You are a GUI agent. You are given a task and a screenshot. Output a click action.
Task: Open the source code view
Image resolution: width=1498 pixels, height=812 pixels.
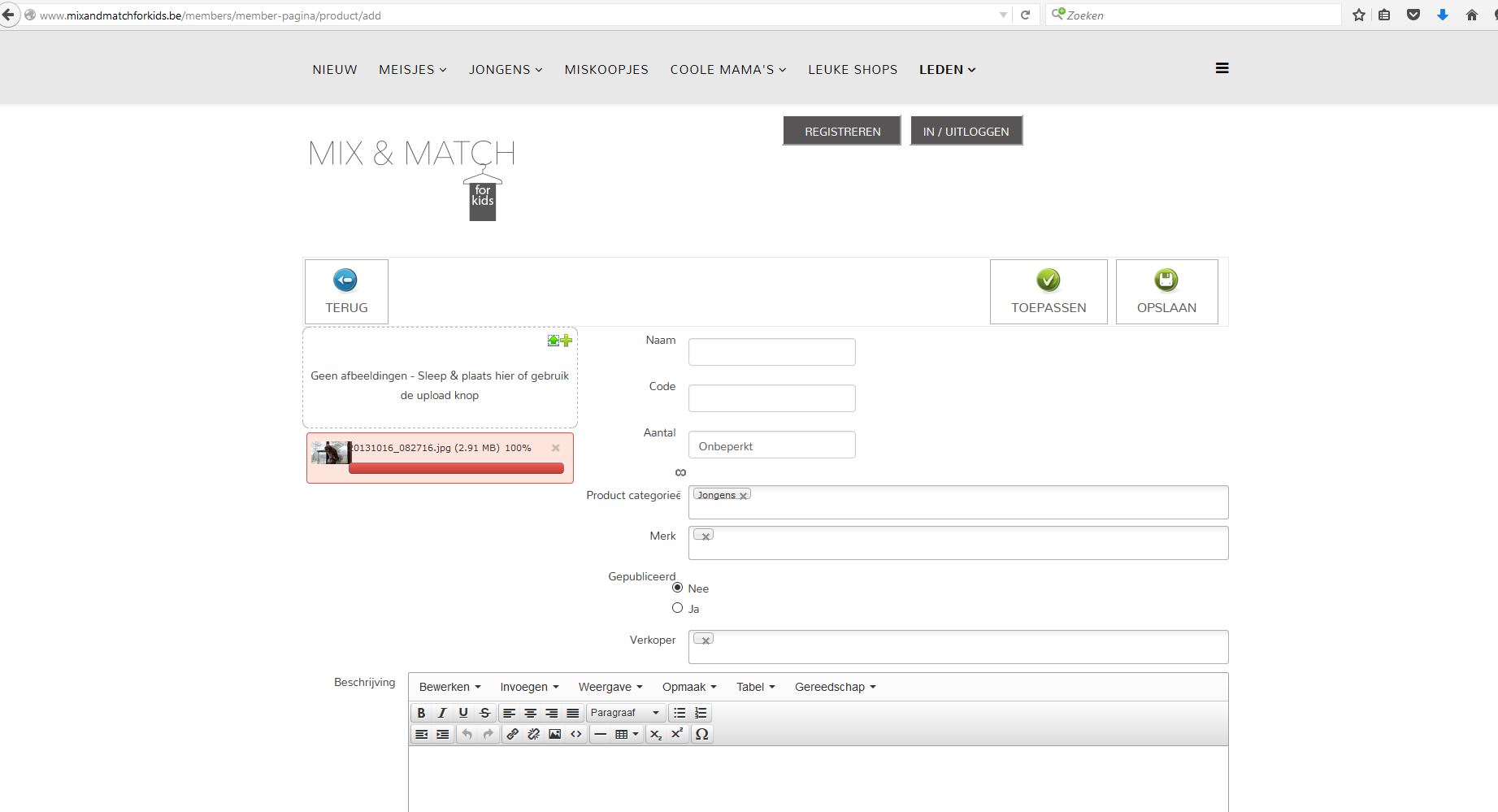(576, 734)
